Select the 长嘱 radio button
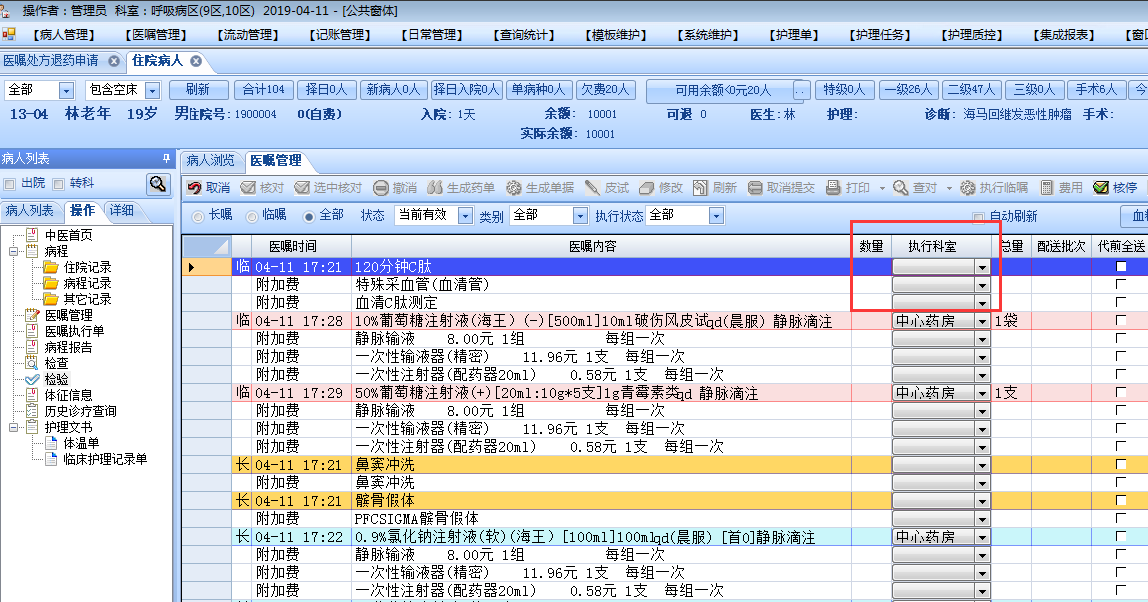This screenshot has width=1148, height=602. [198, 216]
